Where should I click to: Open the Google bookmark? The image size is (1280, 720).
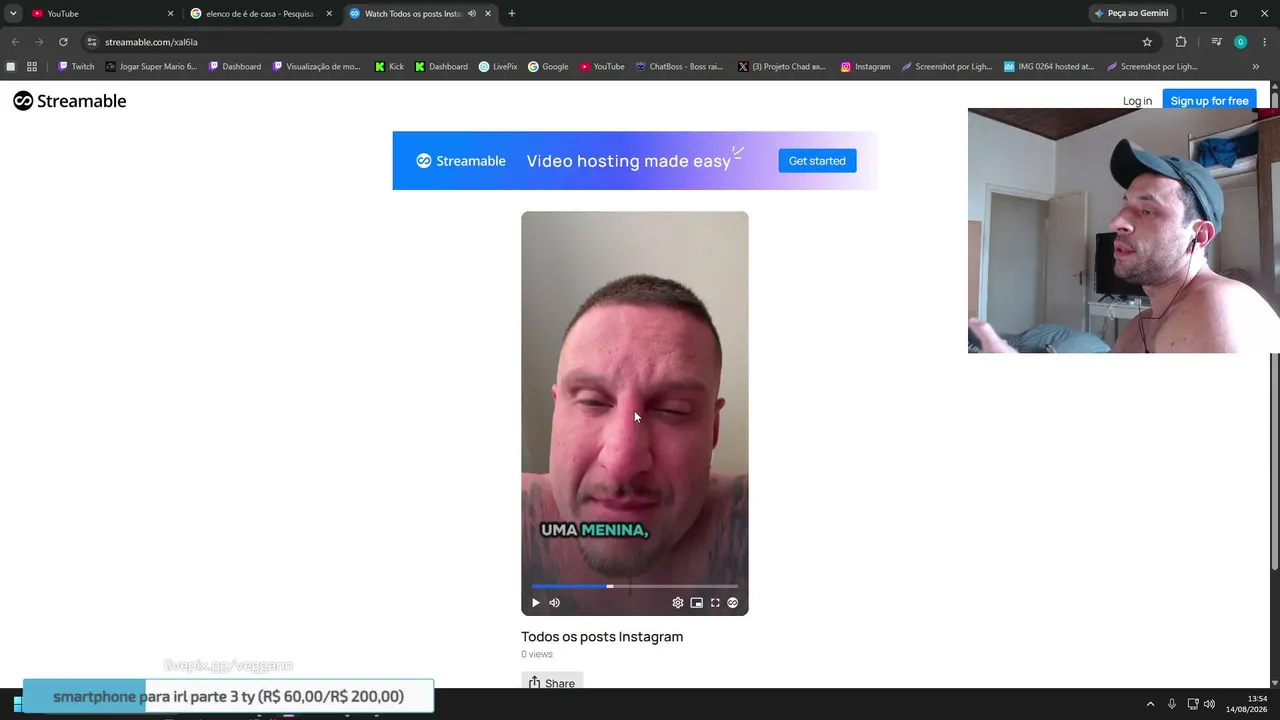[548, 67]
